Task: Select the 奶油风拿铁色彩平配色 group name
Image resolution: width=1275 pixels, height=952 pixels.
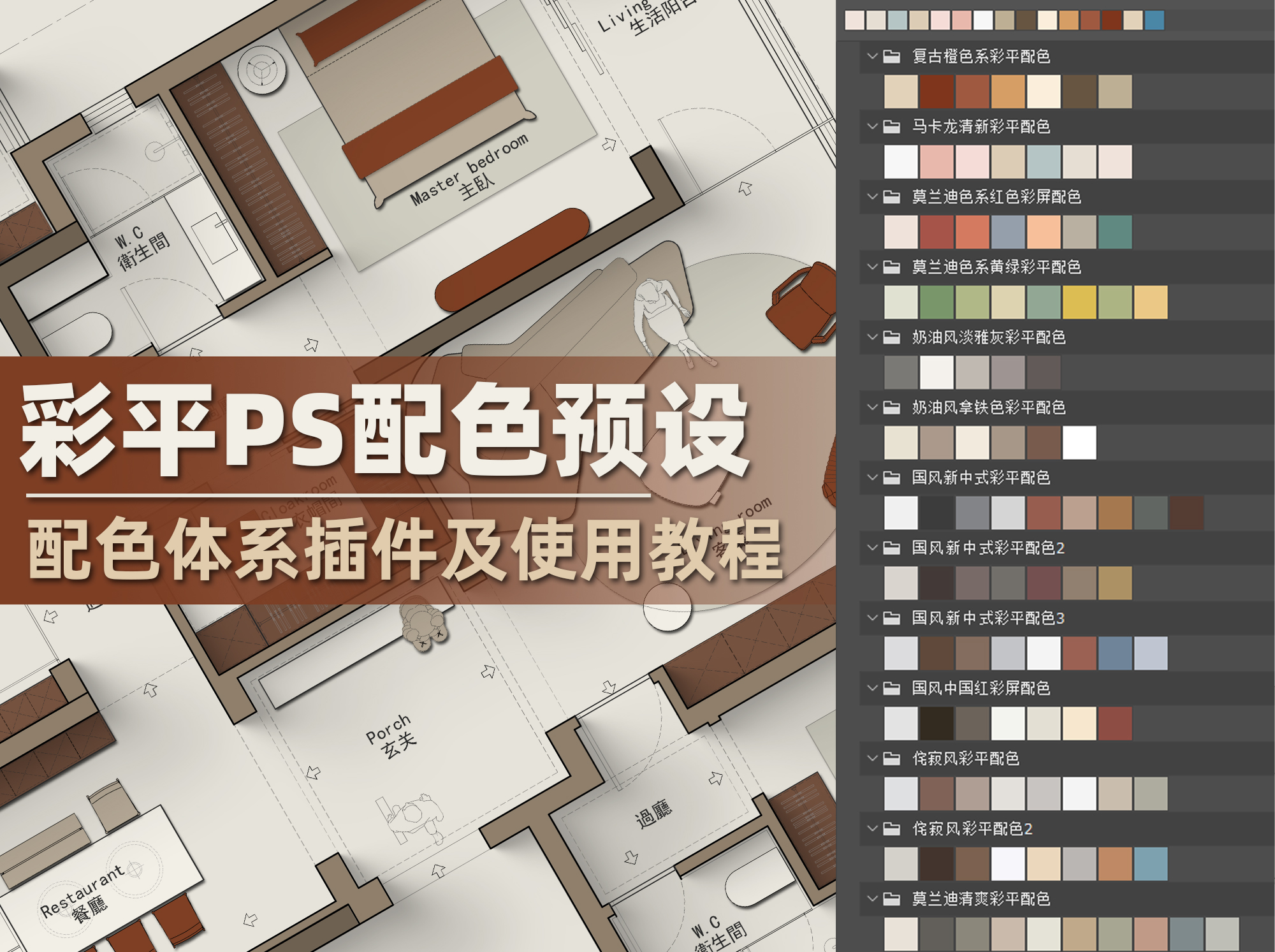Action: pyautogui.click(x=989, y=407)
